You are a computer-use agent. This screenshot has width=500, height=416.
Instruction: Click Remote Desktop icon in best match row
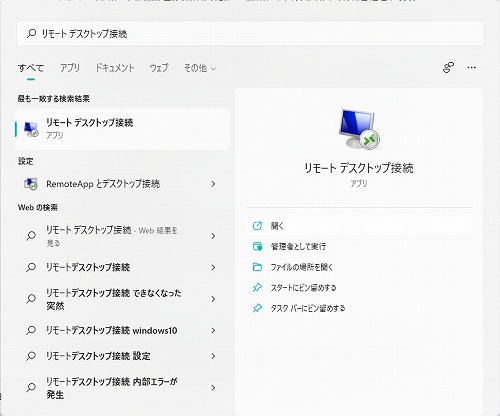click(31, 129)
